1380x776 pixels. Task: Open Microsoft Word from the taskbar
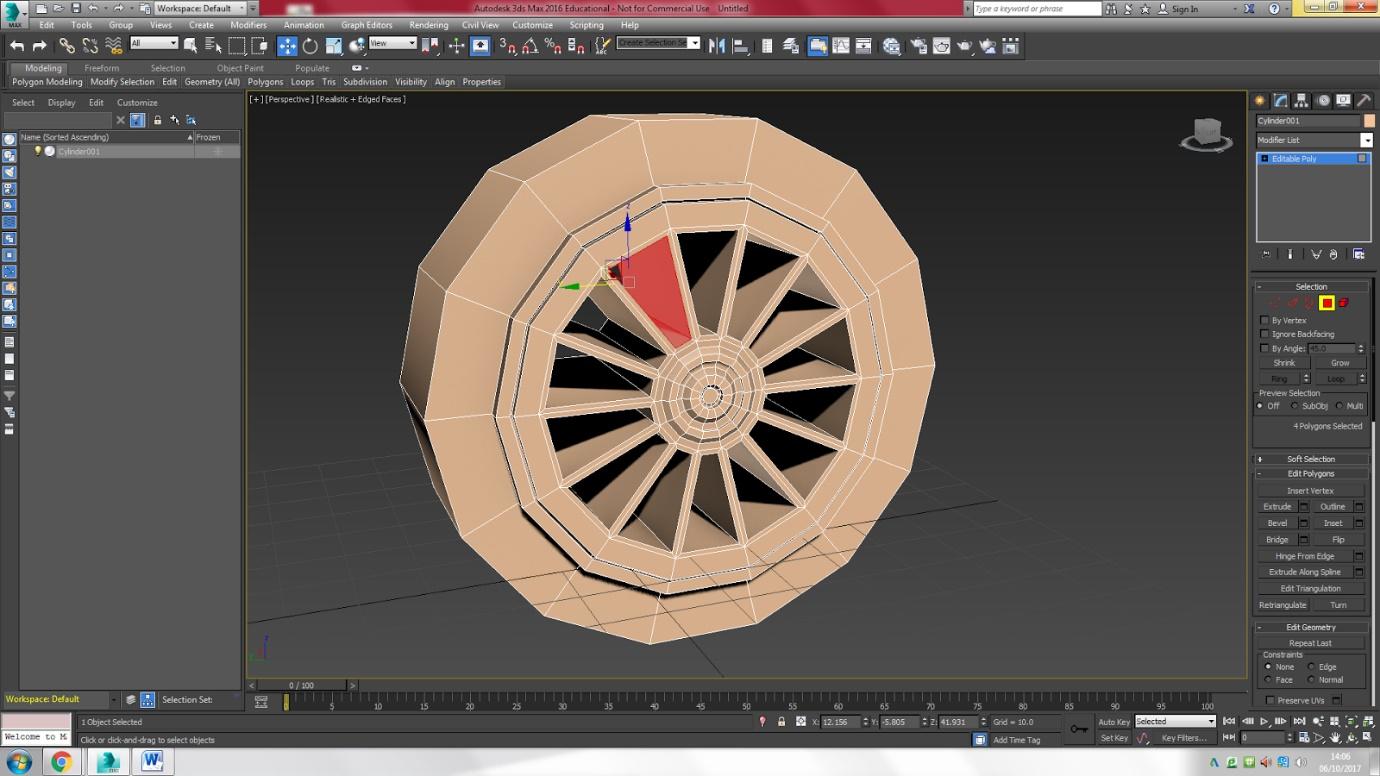pos(152,762)
